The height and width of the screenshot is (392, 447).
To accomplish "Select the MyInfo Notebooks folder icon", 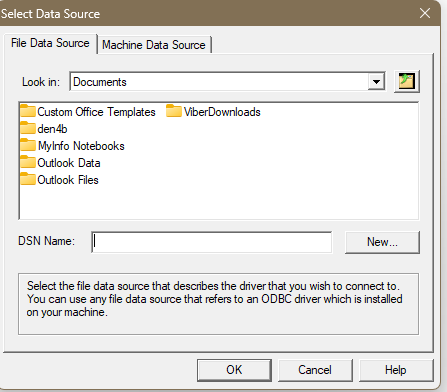I will coord(28,145).
